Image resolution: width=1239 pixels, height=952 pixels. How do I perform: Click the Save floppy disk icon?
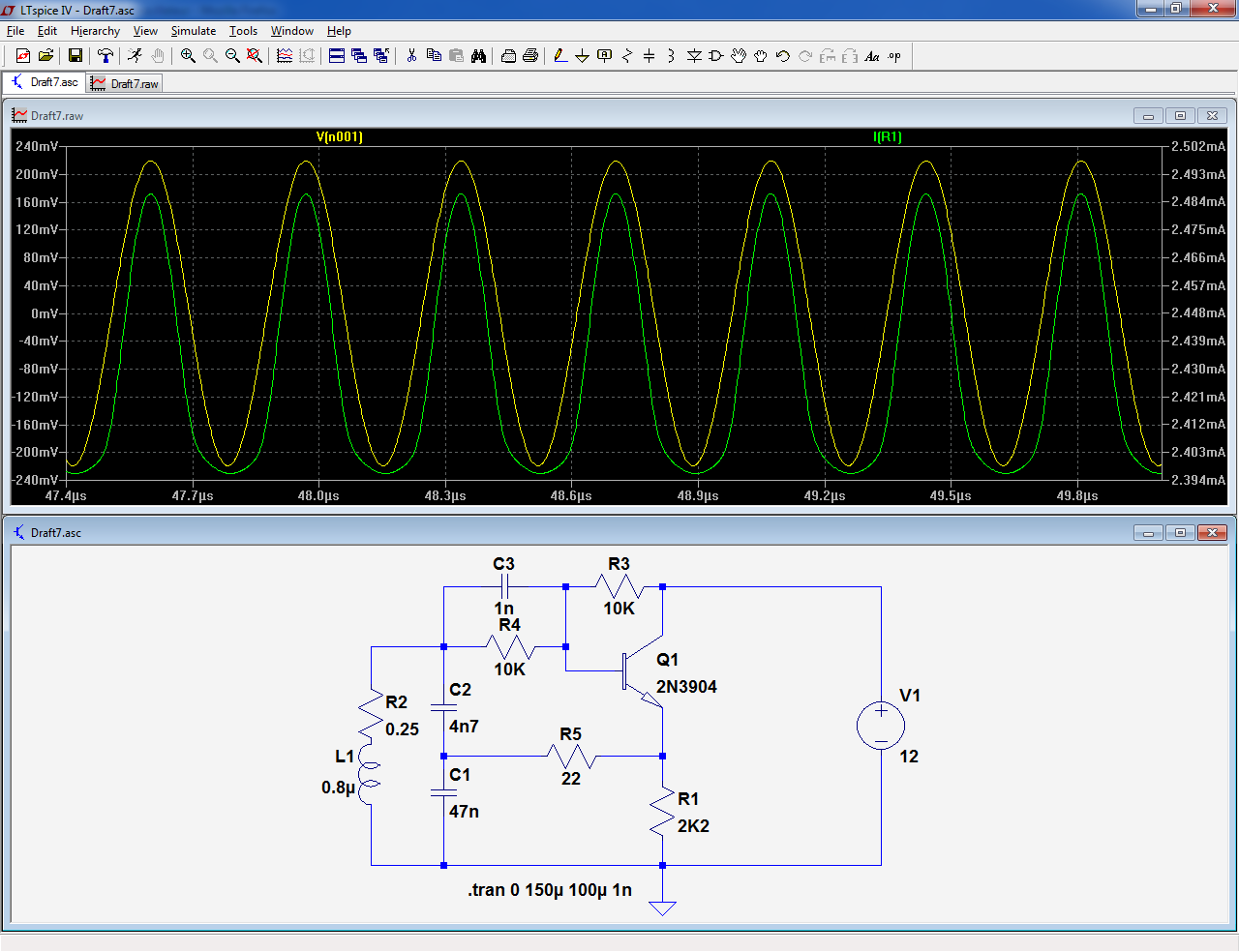click(x=75, y=56)
